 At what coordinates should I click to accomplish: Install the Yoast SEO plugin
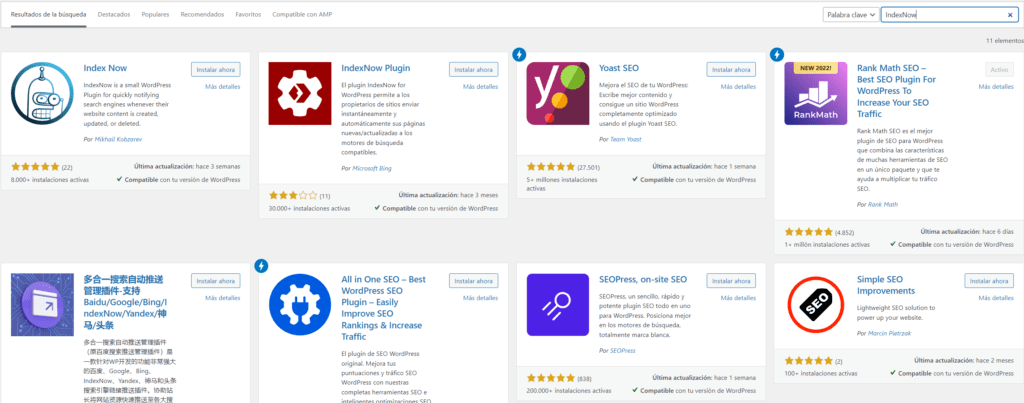731,69
